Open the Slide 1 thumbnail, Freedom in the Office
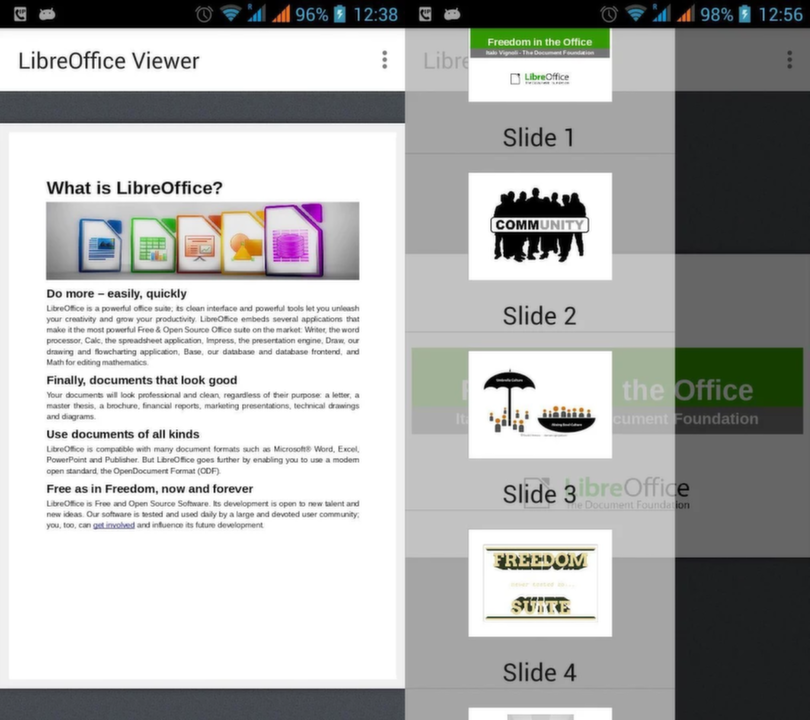 point(540,65)
